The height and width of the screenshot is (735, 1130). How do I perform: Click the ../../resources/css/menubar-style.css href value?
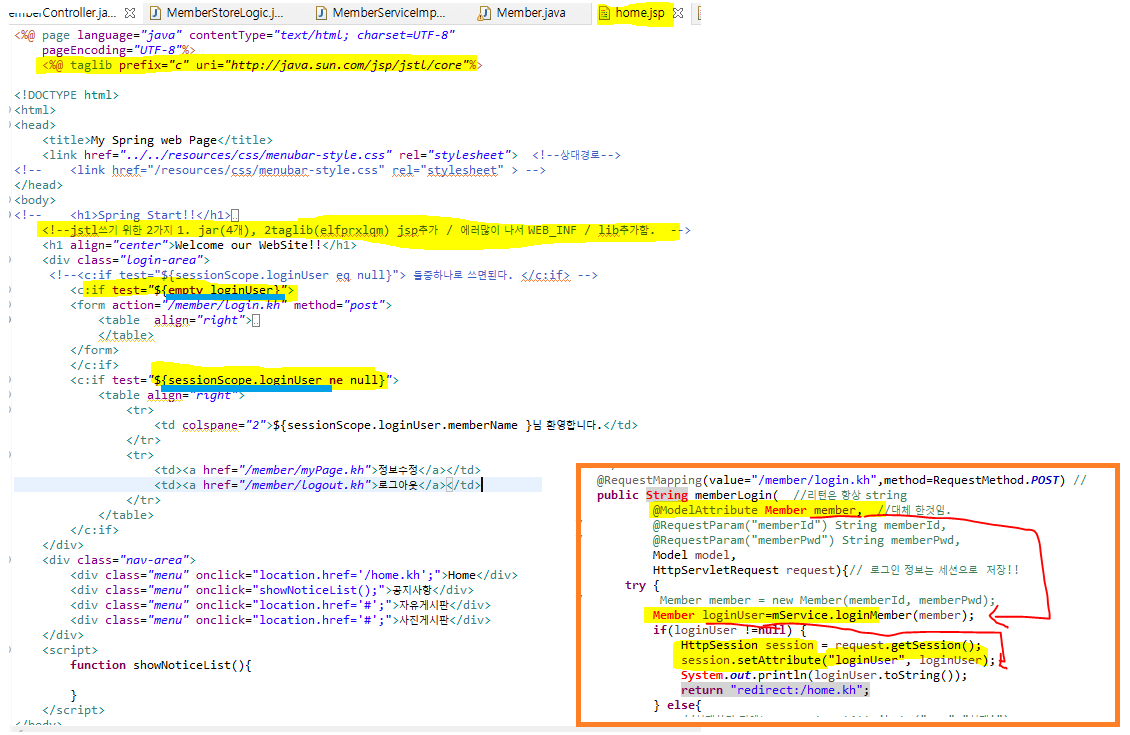click(x=256, y=155)
